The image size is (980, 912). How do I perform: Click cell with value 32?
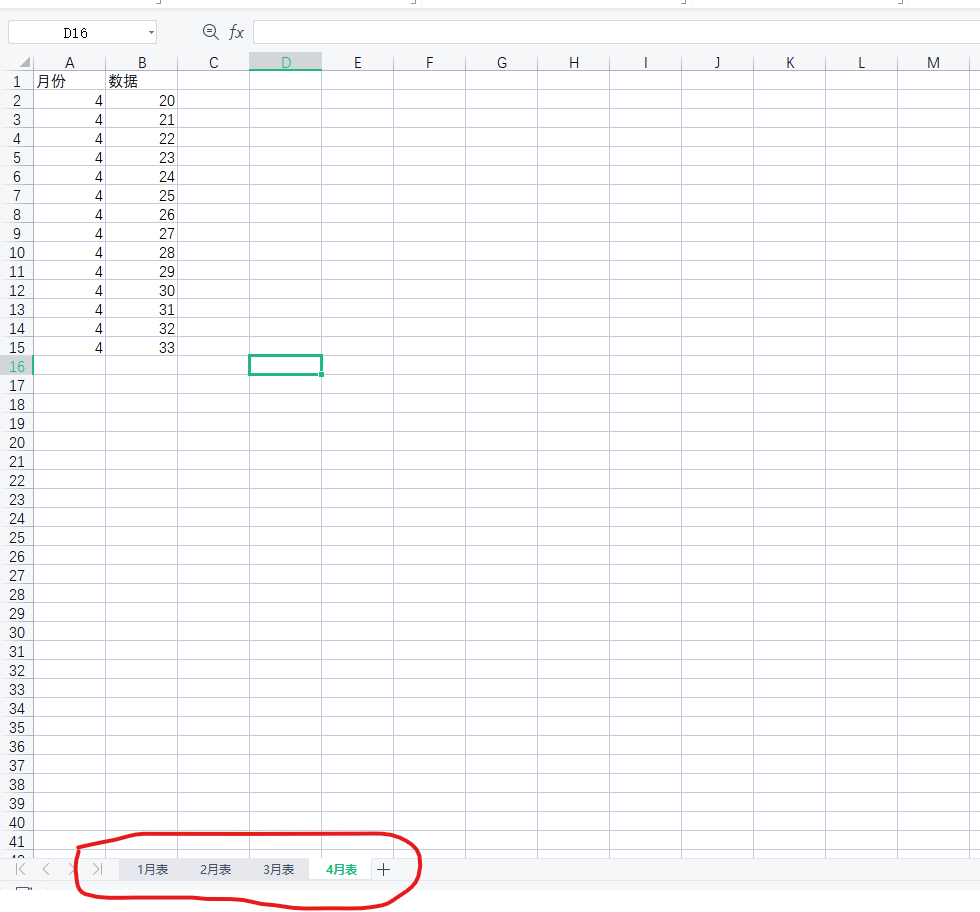pos(142,328)
